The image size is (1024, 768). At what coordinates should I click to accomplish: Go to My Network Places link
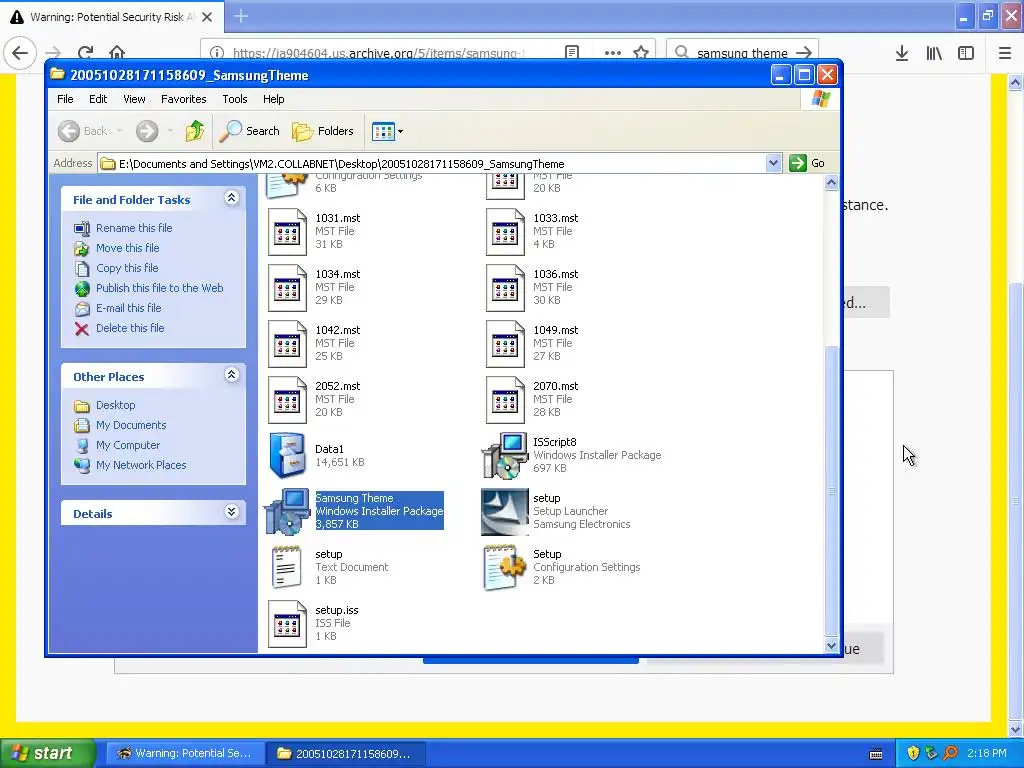(141, 466)
